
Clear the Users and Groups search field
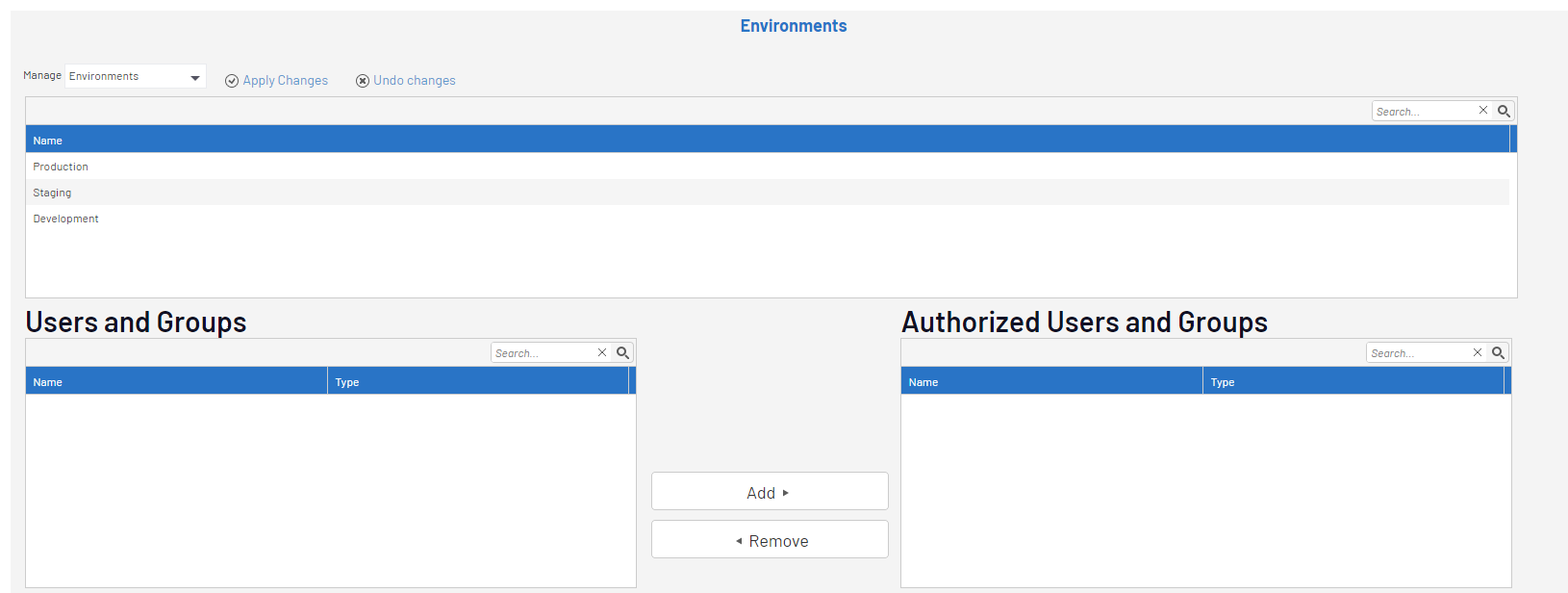[x=602, y=352]
